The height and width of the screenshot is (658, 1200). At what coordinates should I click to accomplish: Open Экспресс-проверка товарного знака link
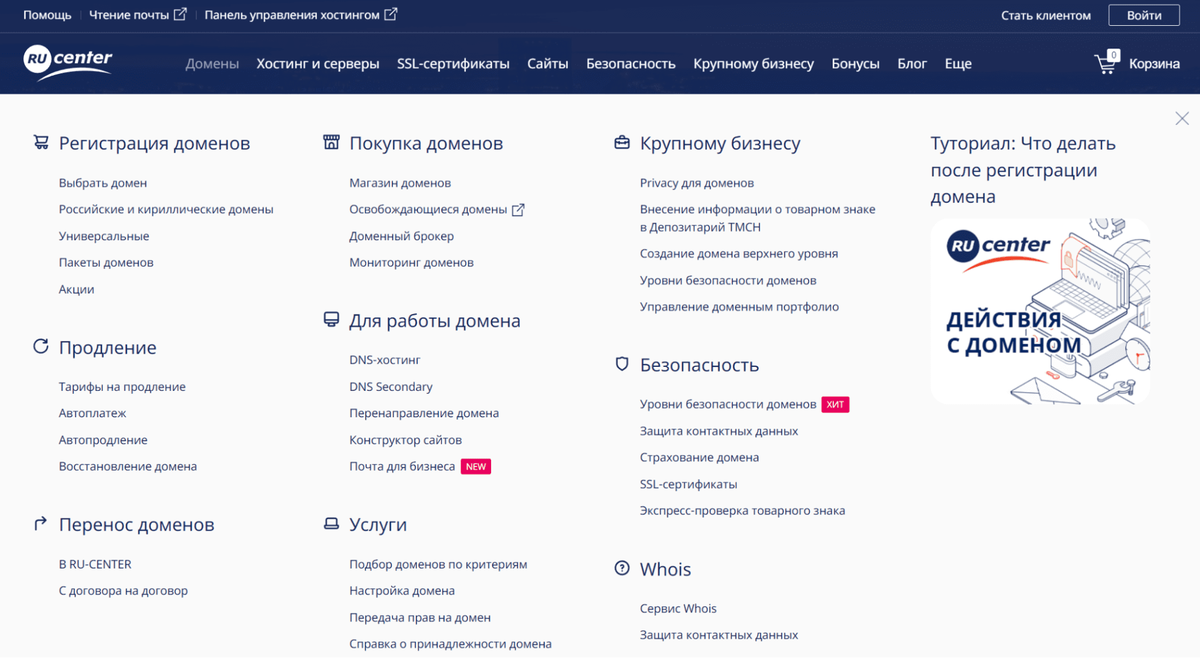click(x=742, y=510)
